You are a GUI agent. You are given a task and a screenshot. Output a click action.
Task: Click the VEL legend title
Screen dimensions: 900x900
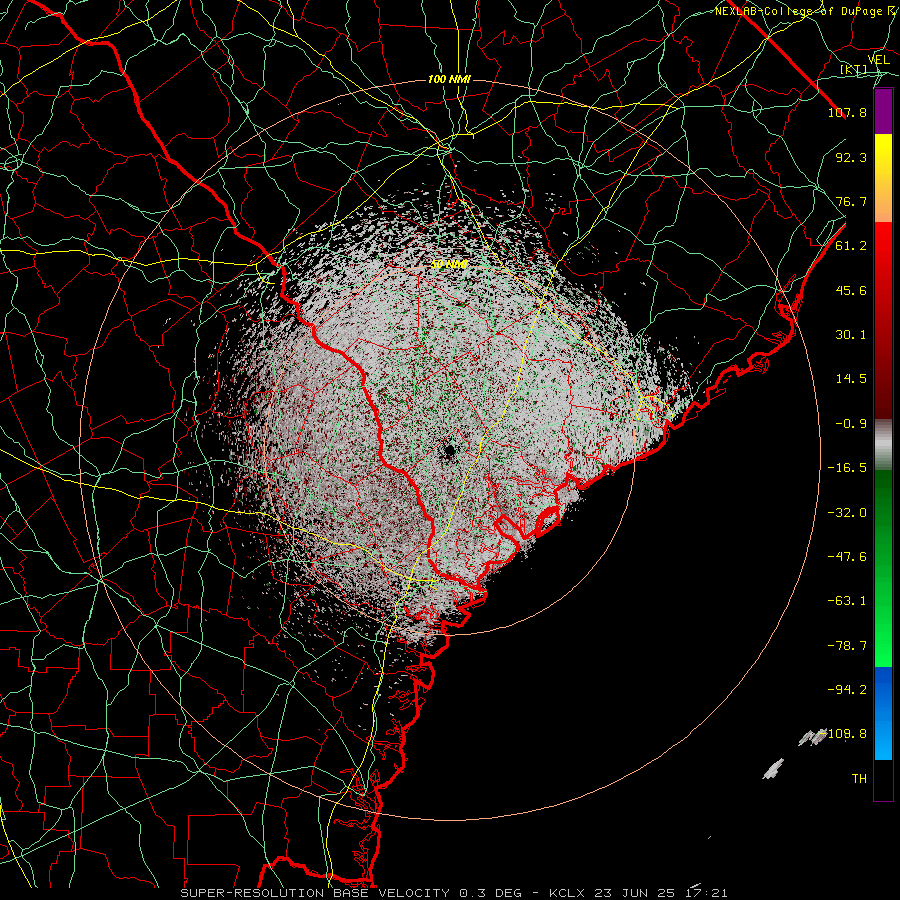pos(878,60)
